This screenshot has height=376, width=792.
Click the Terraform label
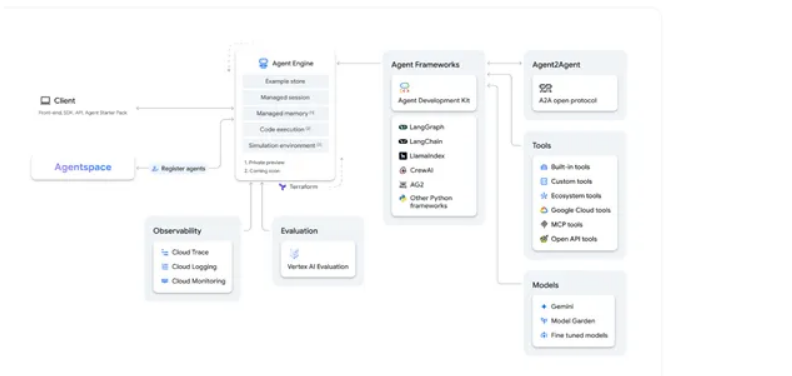304,187
